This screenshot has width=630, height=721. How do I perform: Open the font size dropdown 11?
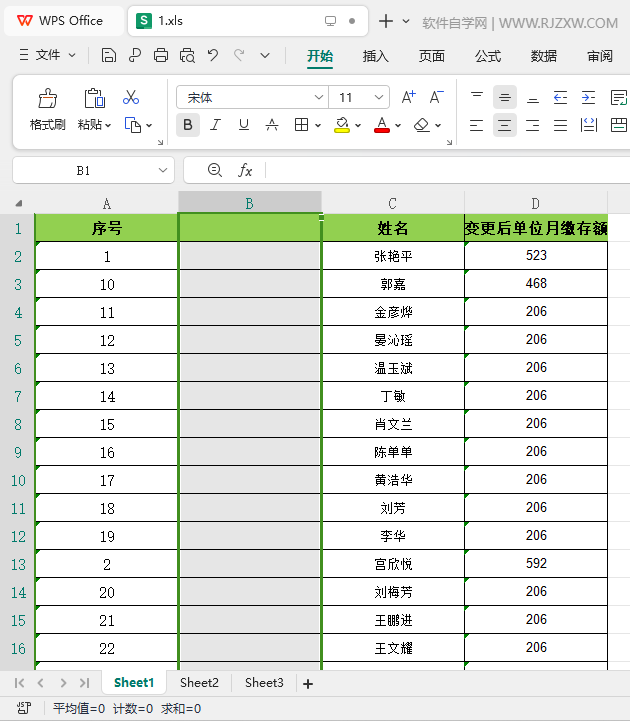379,97
